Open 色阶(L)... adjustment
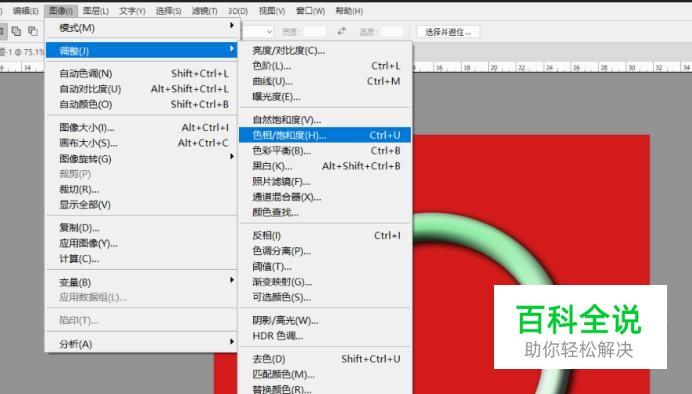The width and height of the screenshot is (692, 394). click(325, 66)
